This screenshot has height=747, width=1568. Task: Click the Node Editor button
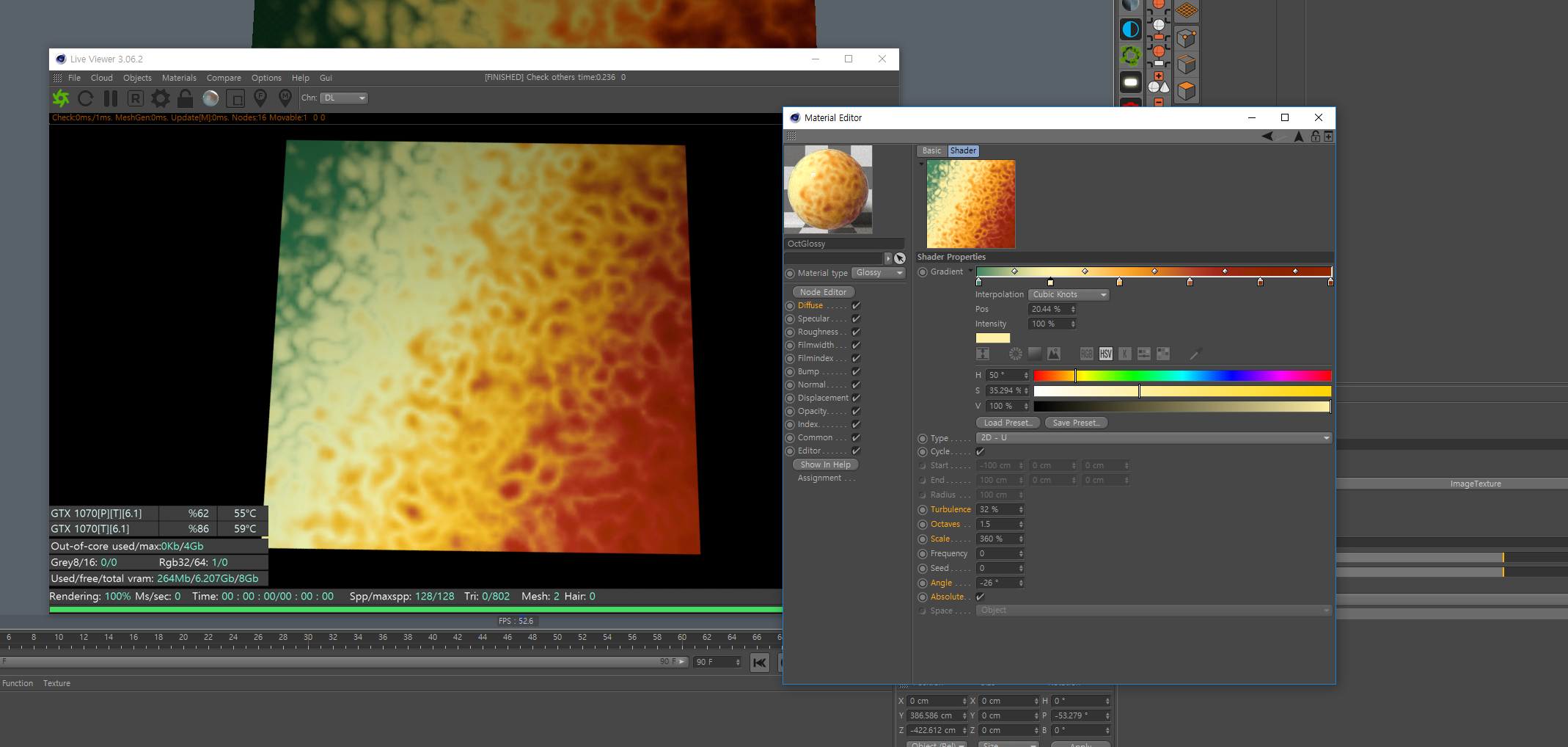tap(823, 292)
